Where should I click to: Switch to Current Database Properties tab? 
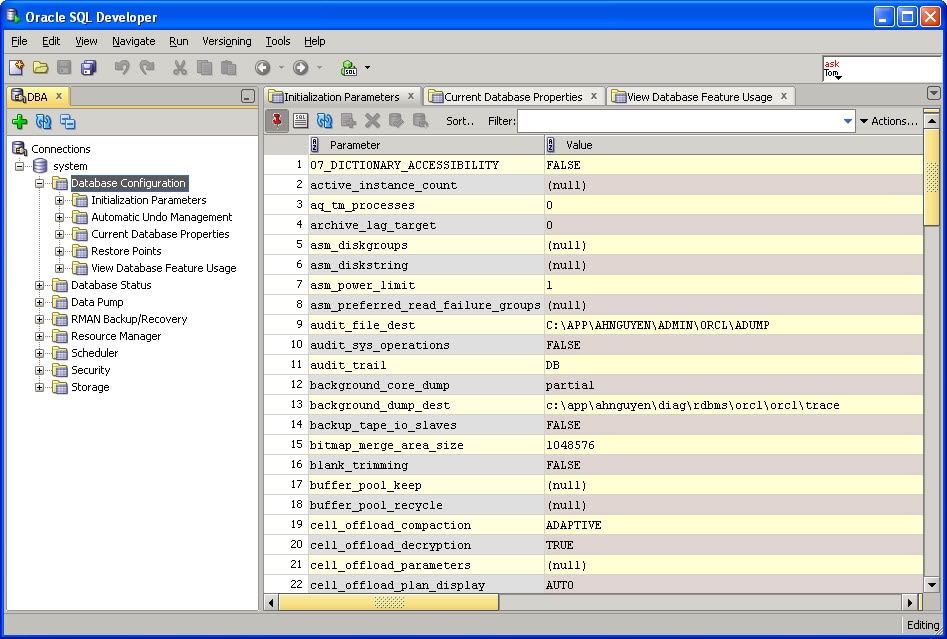click(512, 97)
